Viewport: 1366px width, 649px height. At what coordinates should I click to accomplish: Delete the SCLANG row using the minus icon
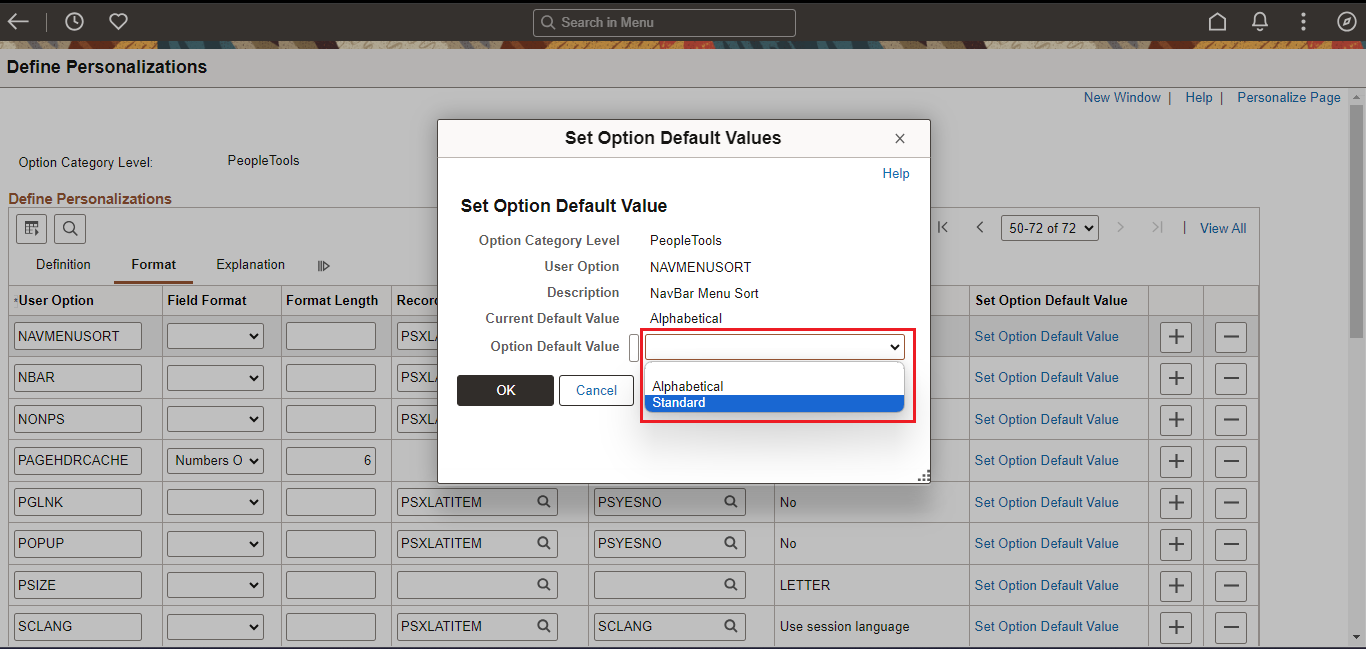click(x=1230, y=627)
